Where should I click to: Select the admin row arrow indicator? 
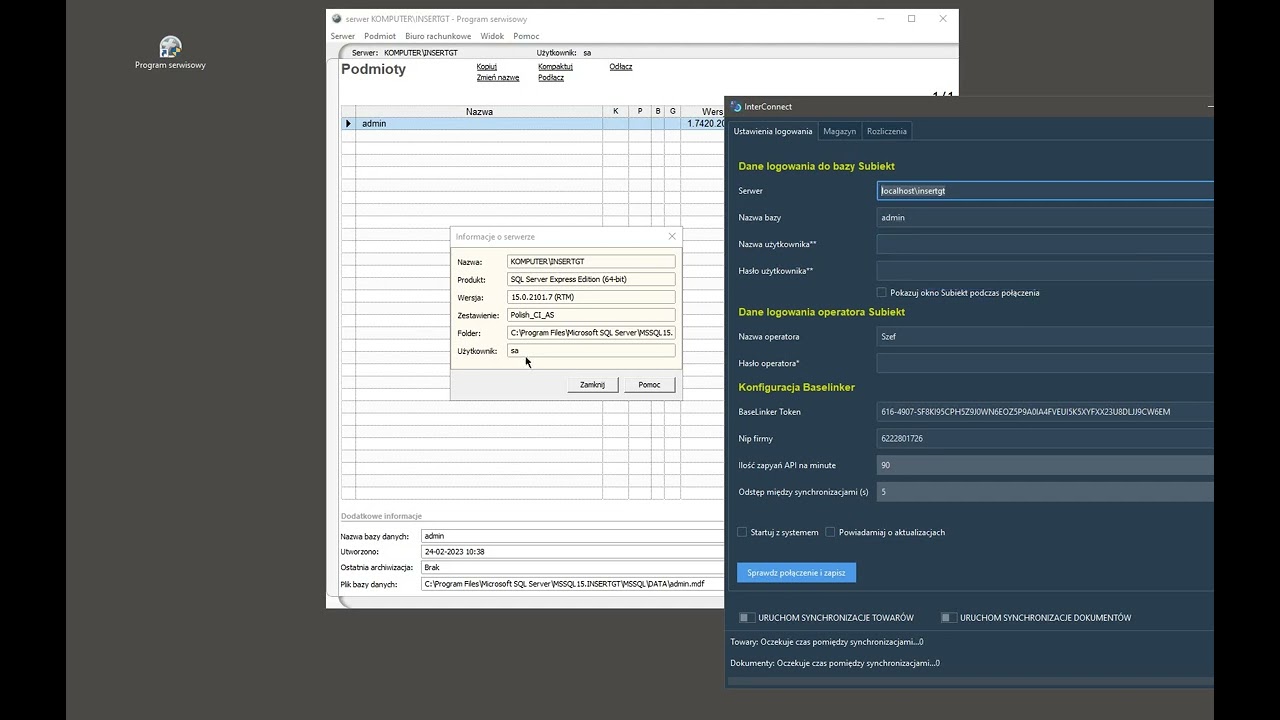pos(348,124)
